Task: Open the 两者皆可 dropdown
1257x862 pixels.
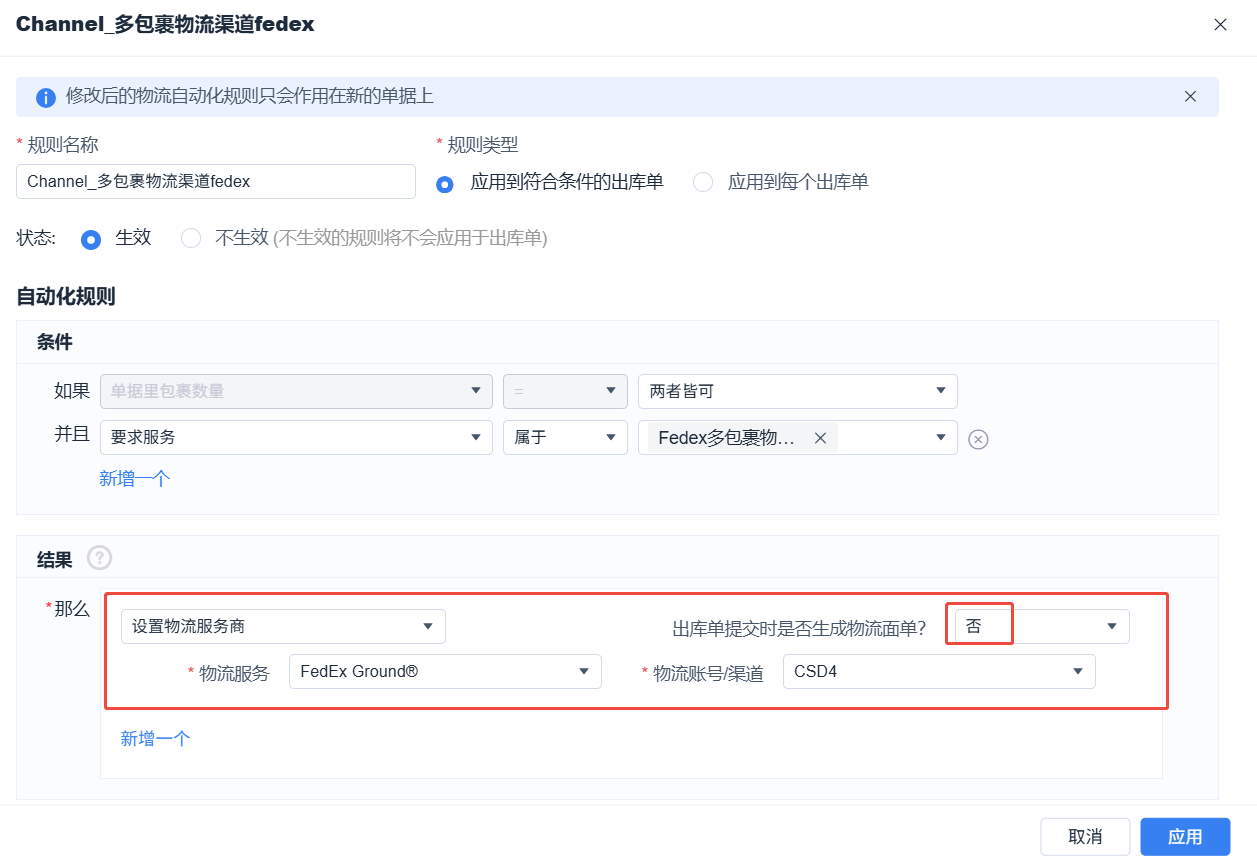Action: [x=797, y=391]
